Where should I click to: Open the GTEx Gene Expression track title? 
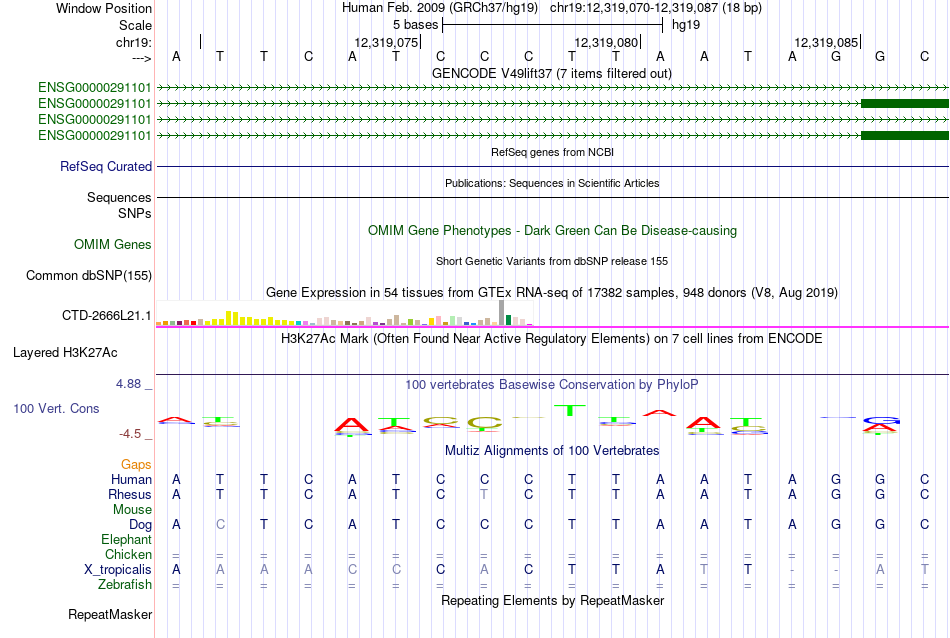[552, 293]
